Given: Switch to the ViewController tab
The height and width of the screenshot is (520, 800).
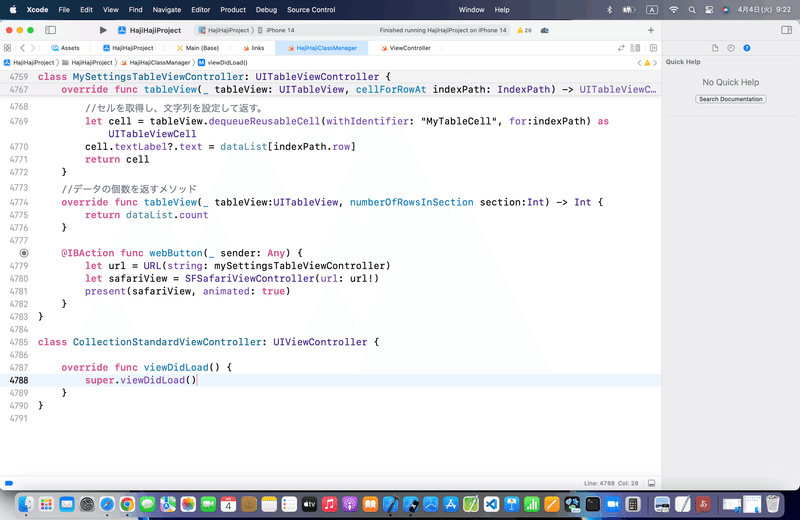Looking at the screenshot, I should tap(406, 48).
